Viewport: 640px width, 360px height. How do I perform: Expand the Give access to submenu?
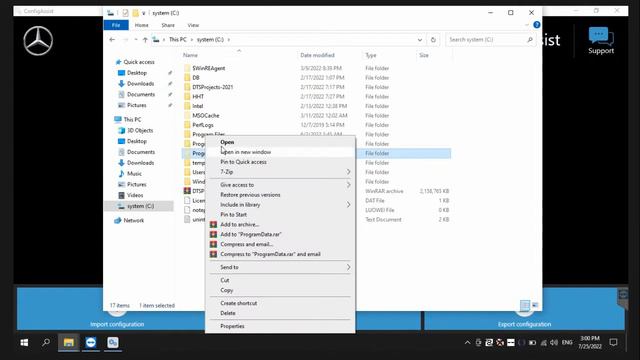(280, 185)
